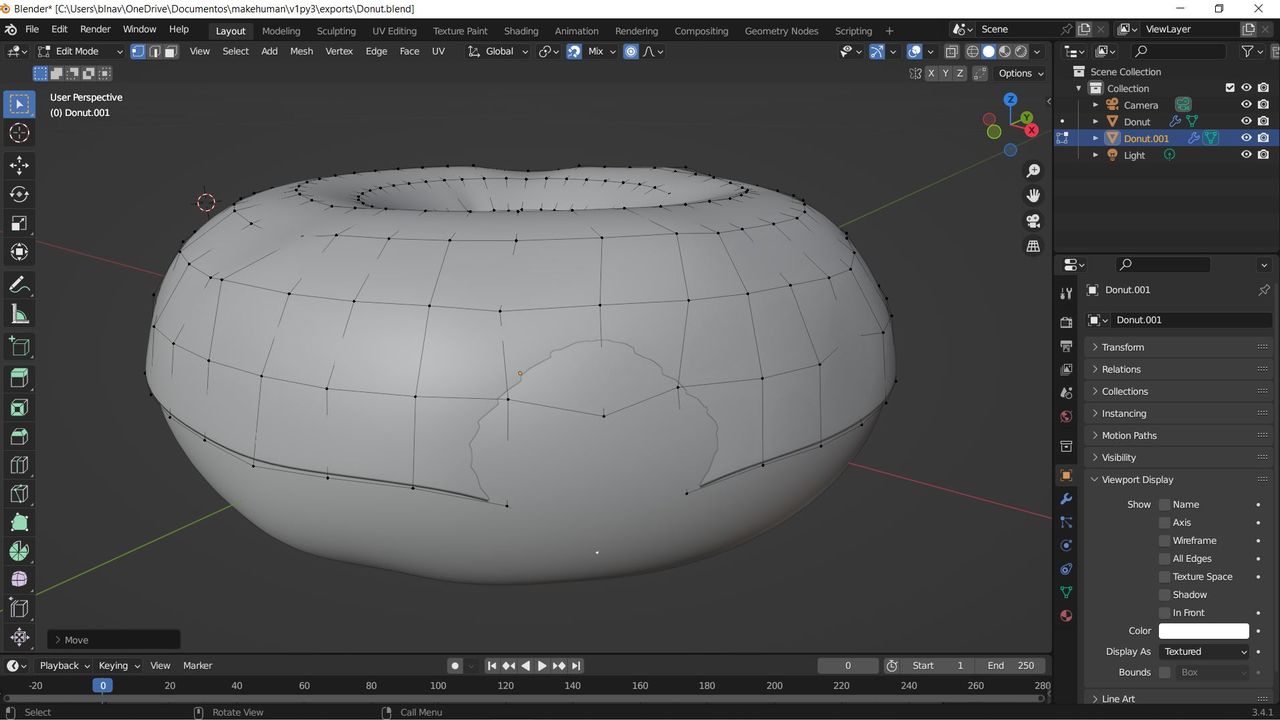Image resolution: width=1280 pixels, height=720 pixels.
Task: Click the current frame field showing 0
Action: (x=848, y=665)
